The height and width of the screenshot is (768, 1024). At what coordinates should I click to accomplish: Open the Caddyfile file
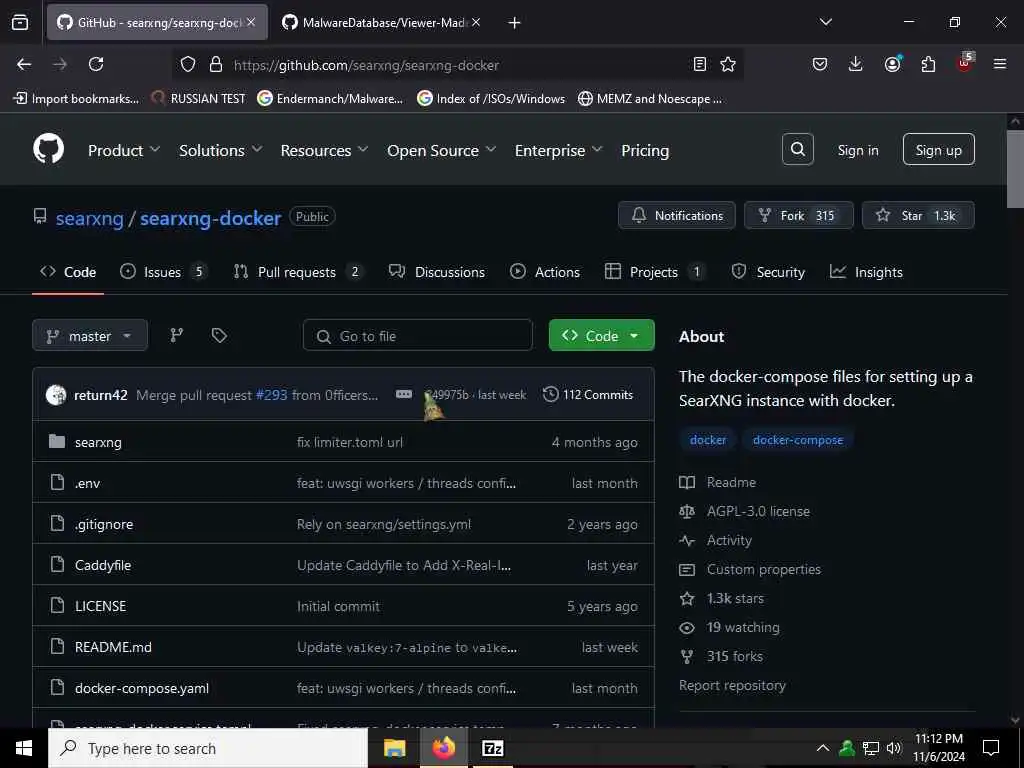(x=103, y=565)
